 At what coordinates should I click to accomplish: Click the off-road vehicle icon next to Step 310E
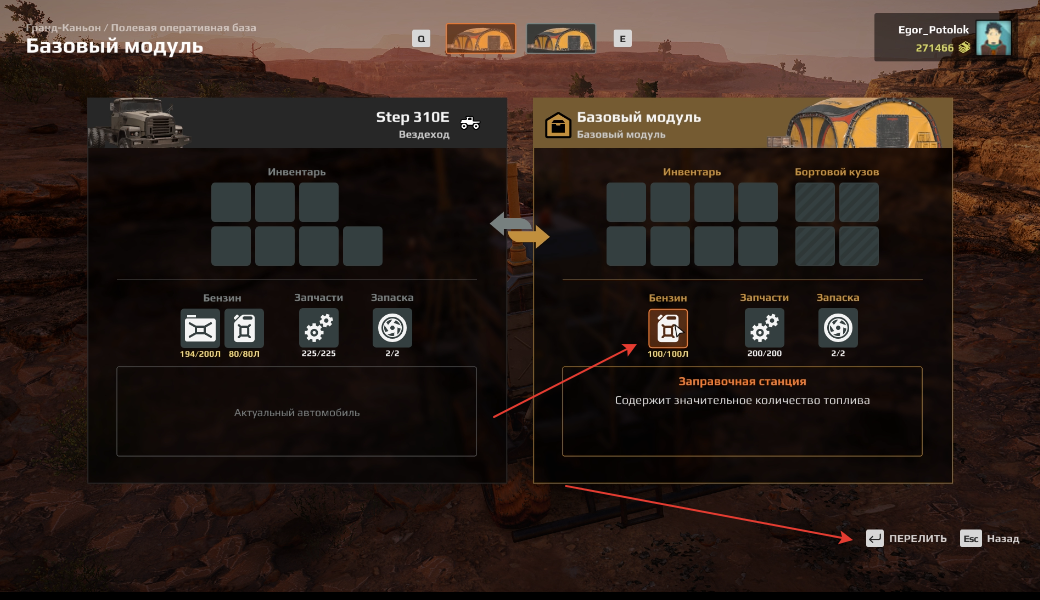[470, 123]
